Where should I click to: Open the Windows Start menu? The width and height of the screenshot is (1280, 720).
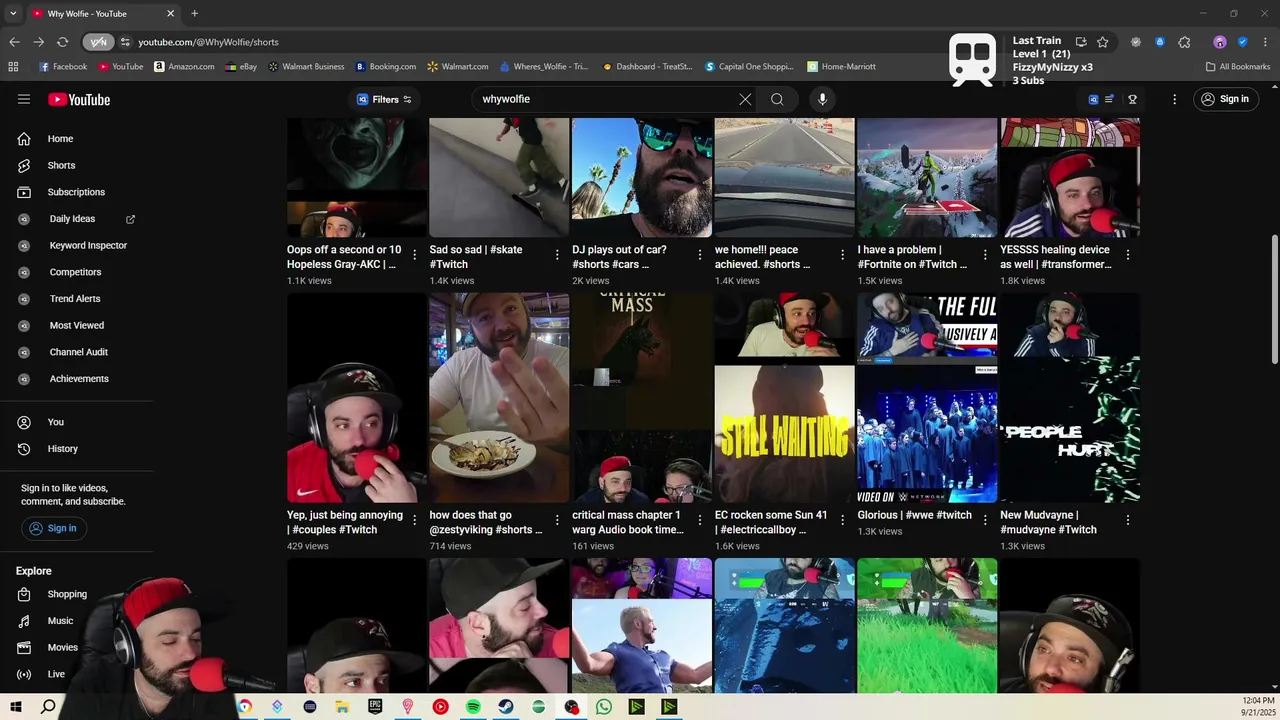[15, 707]
